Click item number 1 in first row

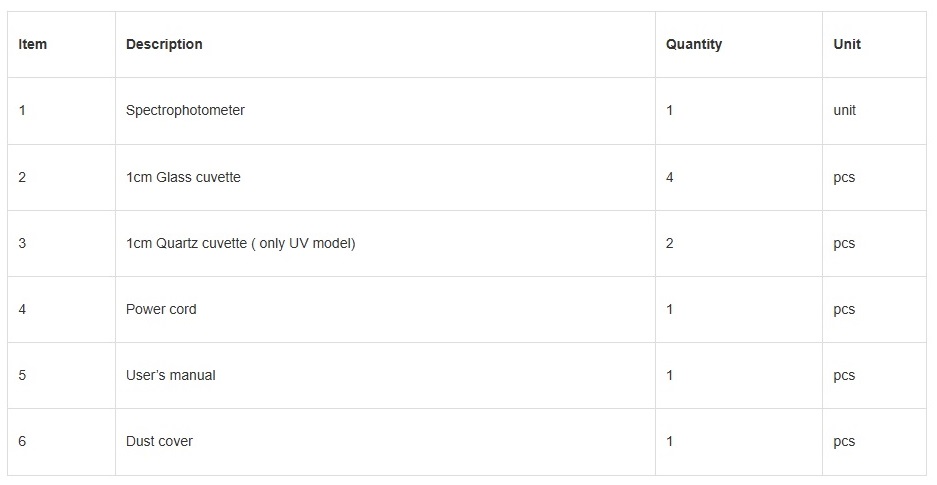[x=22, y=110]
